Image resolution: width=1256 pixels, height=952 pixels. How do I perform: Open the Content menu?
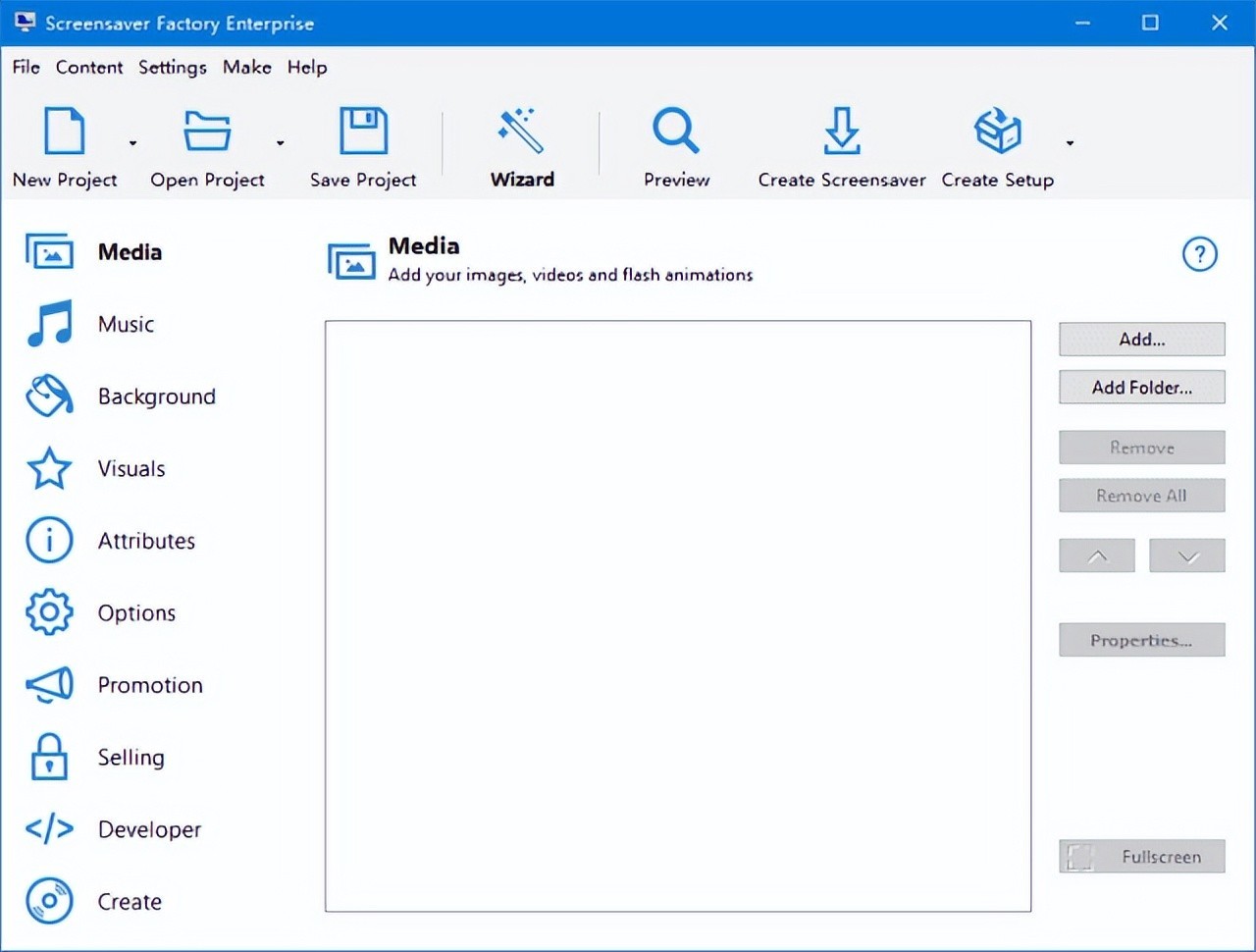click(89, 67)
